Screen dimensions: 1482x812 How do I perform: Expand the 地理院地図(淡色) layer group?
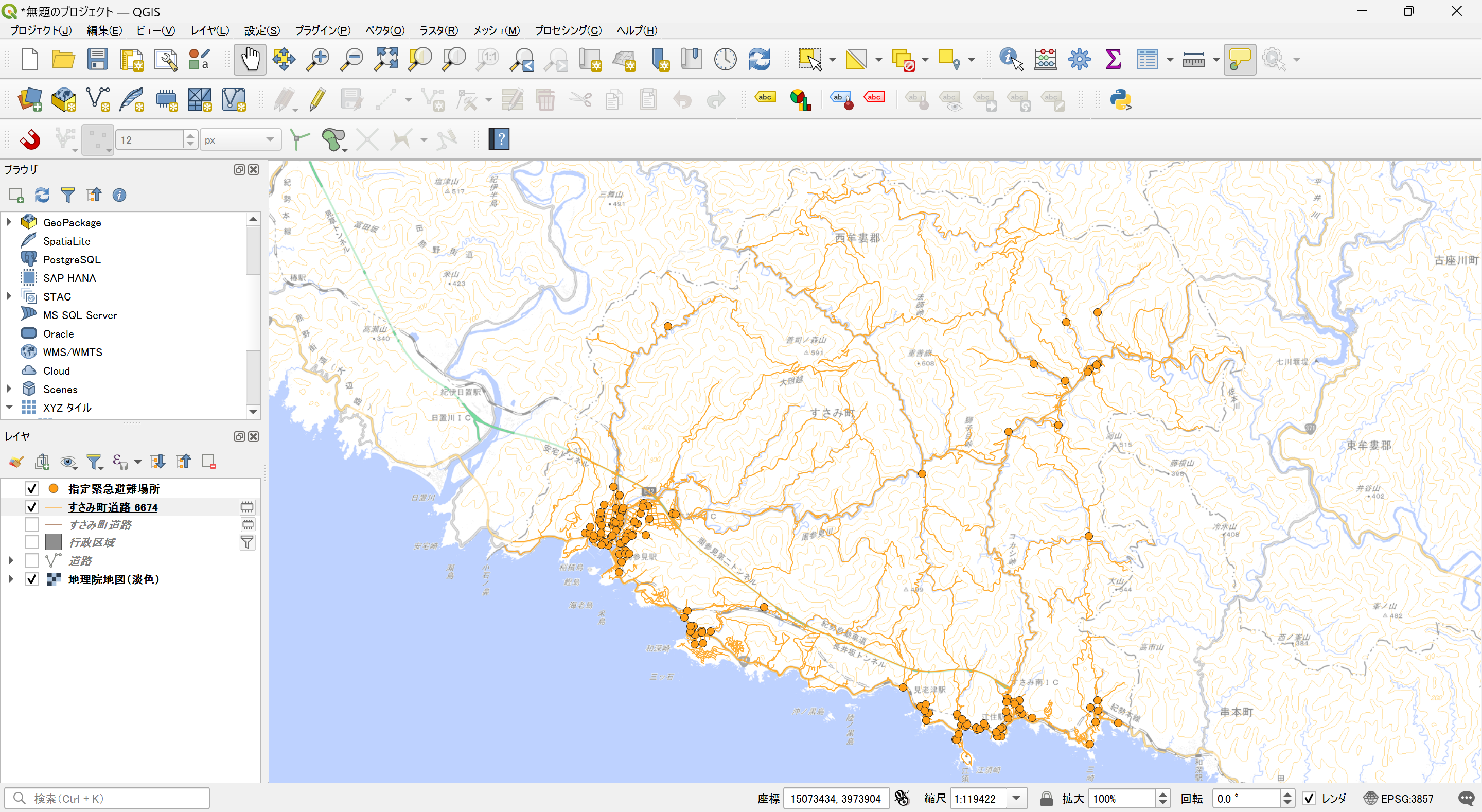10,579
